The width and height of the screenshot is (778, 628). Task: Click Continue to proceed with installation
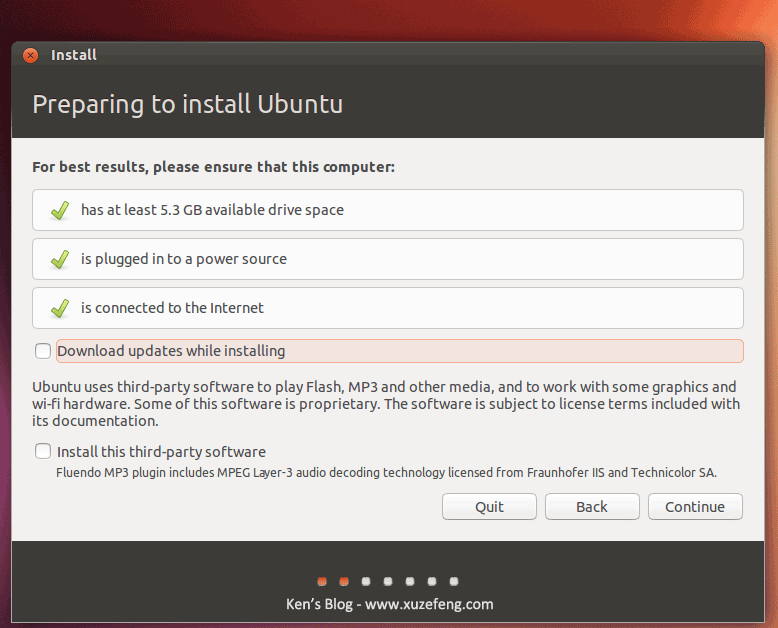pos(695,507)
